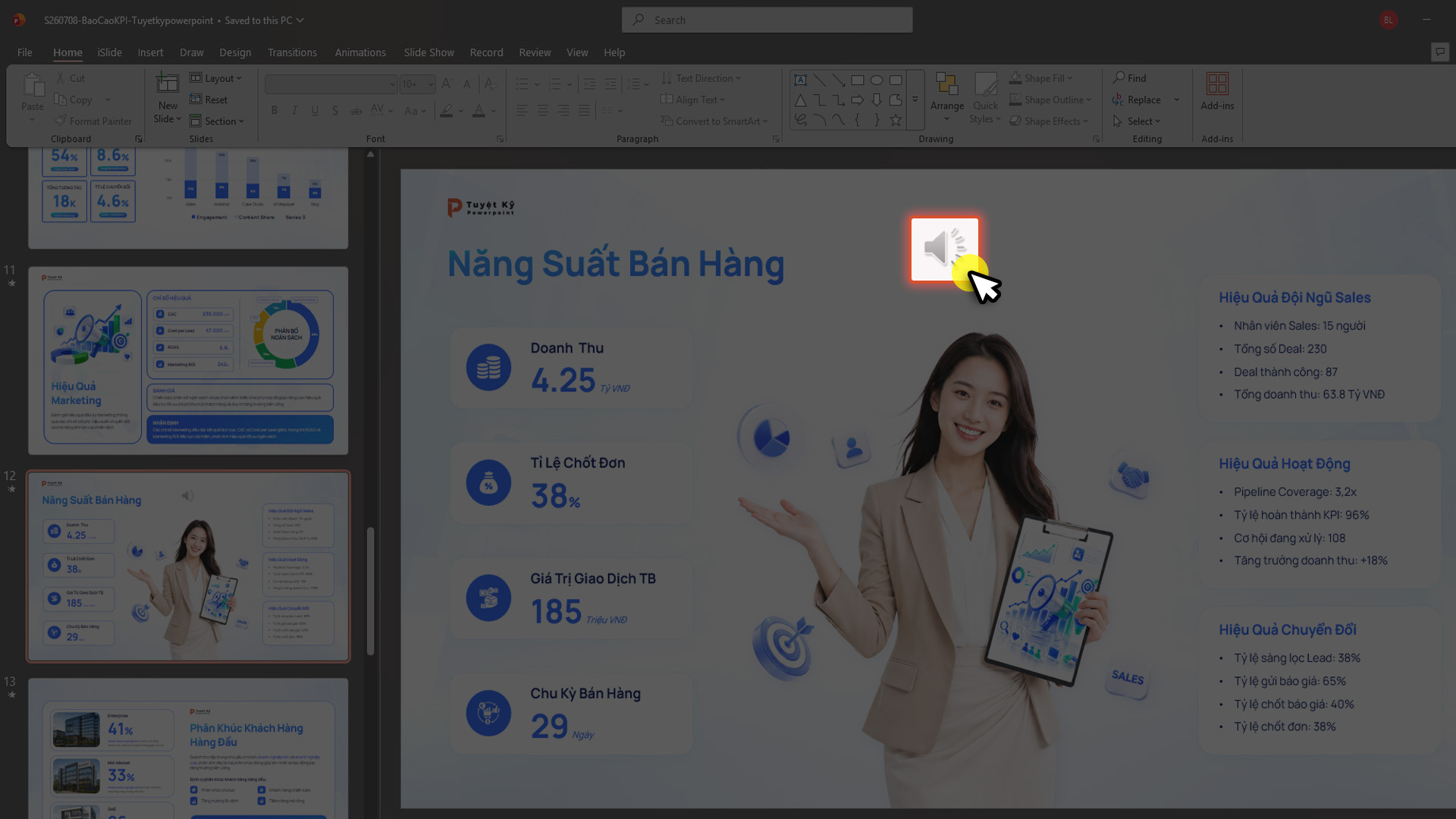The image size is (1456, 819).
Task: Switch to the Transitions tab
Action: click(292, 52)
